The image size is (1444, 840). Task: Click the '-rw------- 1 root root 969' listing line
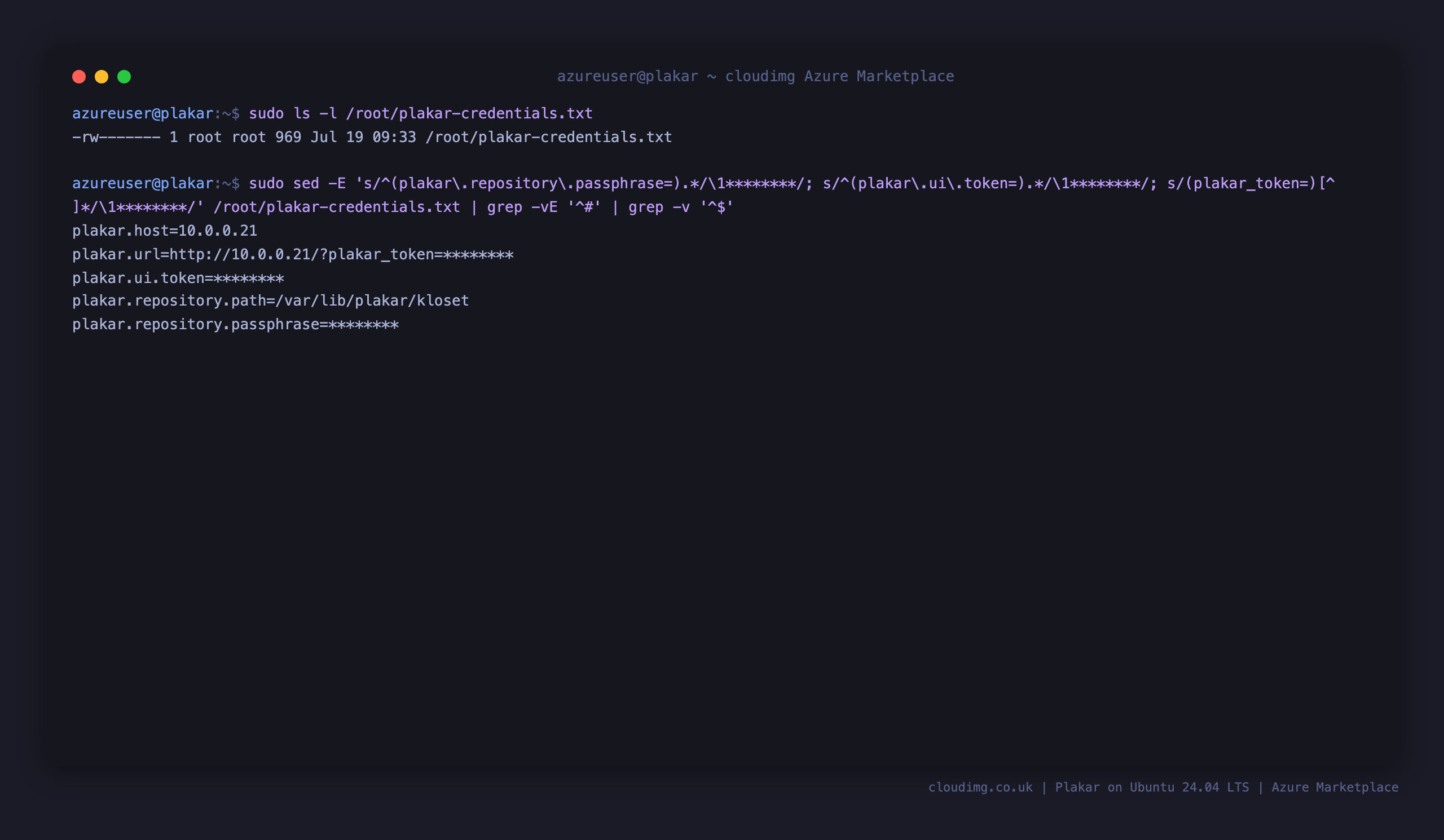[x=372, y=137]
